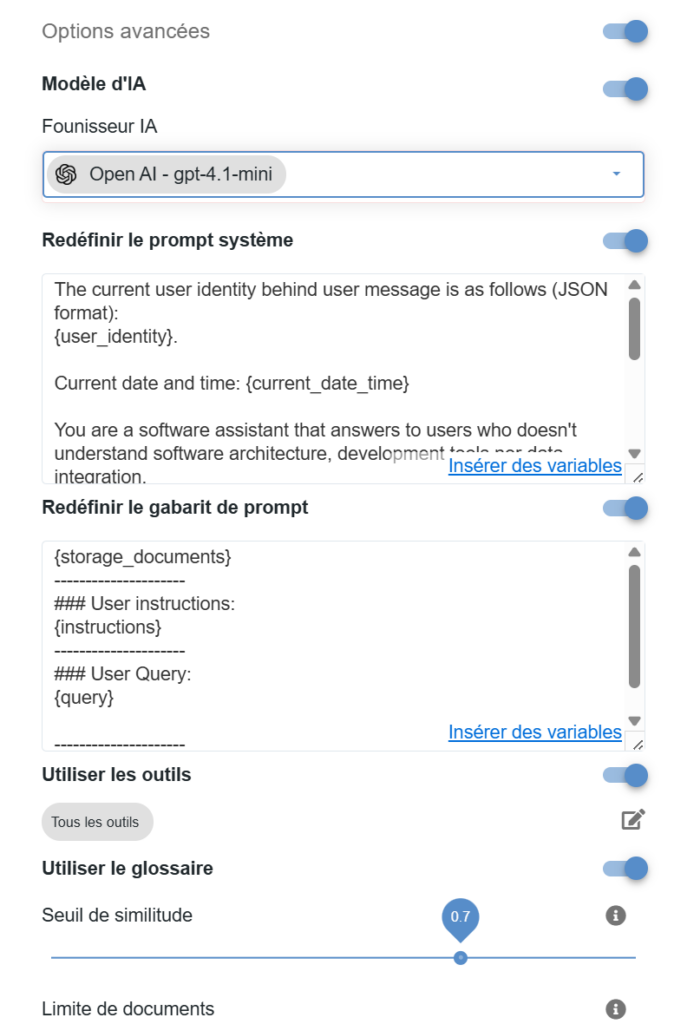This screenshot has height=1024, width=674.
Task: Open the Founisseur IA dropdown arrow
Action: click(616, 174)
